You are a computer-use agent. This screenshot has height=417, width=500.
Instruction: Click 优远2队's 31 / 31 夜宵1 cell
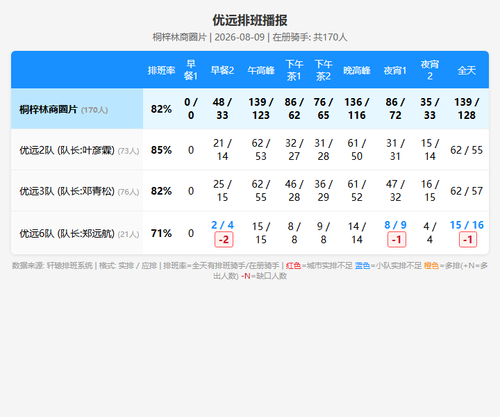tap(395, 150)
